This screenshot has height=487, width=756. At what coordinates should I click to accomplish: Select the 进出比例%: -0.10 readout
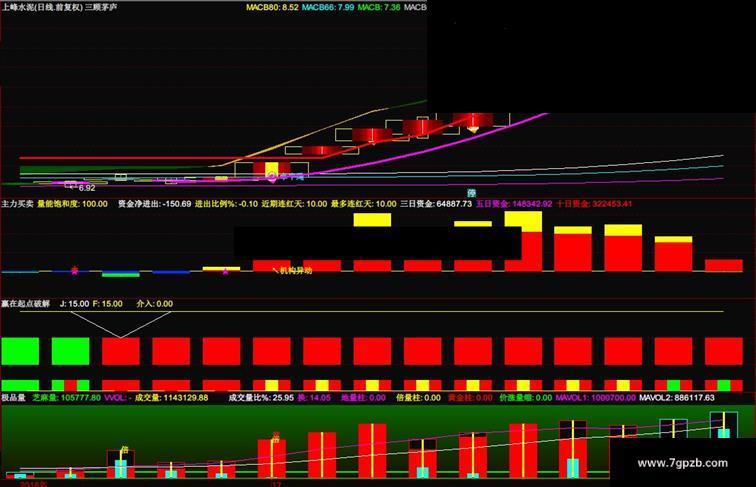pos(227,204)
